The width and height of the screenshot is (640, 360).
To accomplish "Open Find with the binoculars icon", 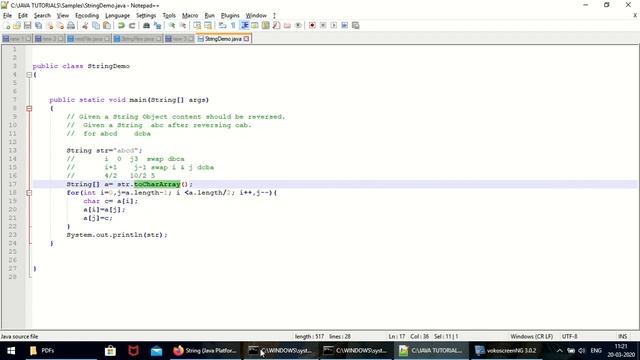I will point(146,25).
